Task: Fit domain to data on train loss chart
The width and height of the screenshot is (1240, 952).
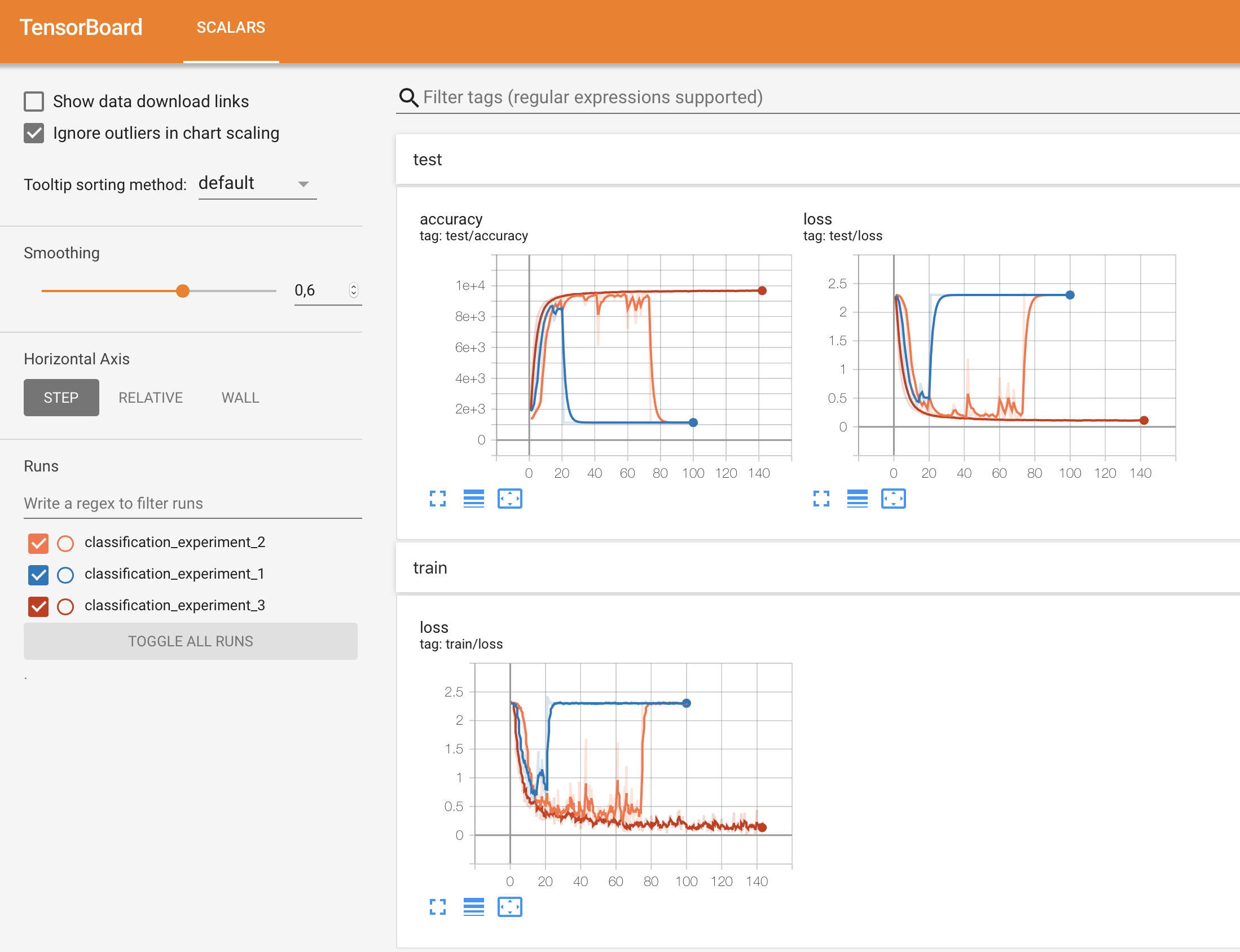Action: pyautogui.click(x=509, y=907)
